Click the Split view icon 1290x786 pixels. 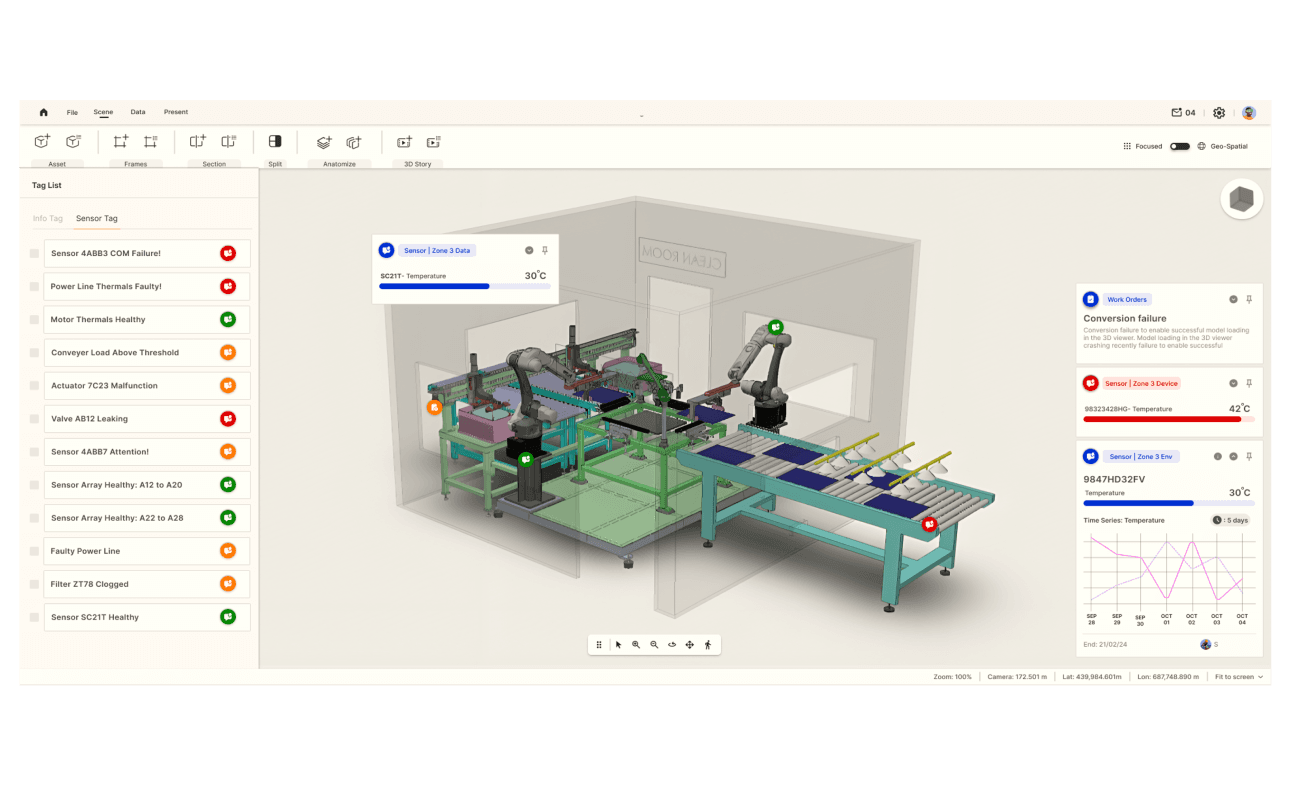click(x=275, y=141)
